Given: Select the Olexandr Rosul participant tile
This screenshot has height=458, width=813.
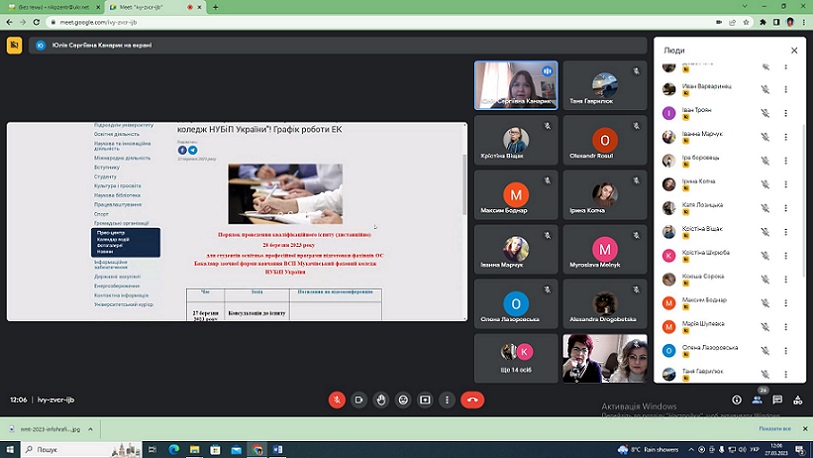Looking at the screenshot, I should point(605,140).
